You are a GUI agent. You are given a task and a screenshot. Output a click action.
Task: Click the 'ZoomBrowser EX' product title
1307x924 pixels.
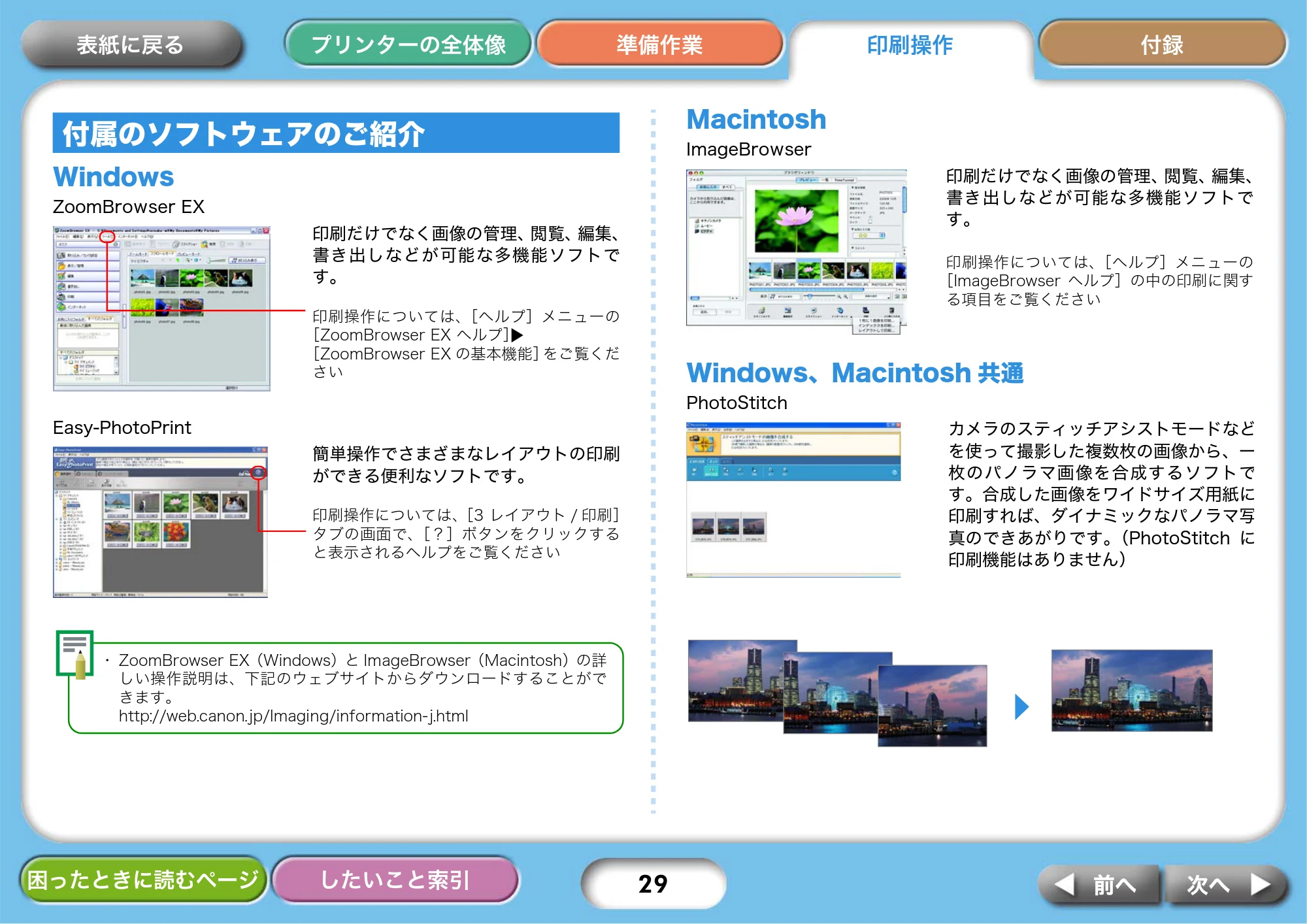coord(129,207)
